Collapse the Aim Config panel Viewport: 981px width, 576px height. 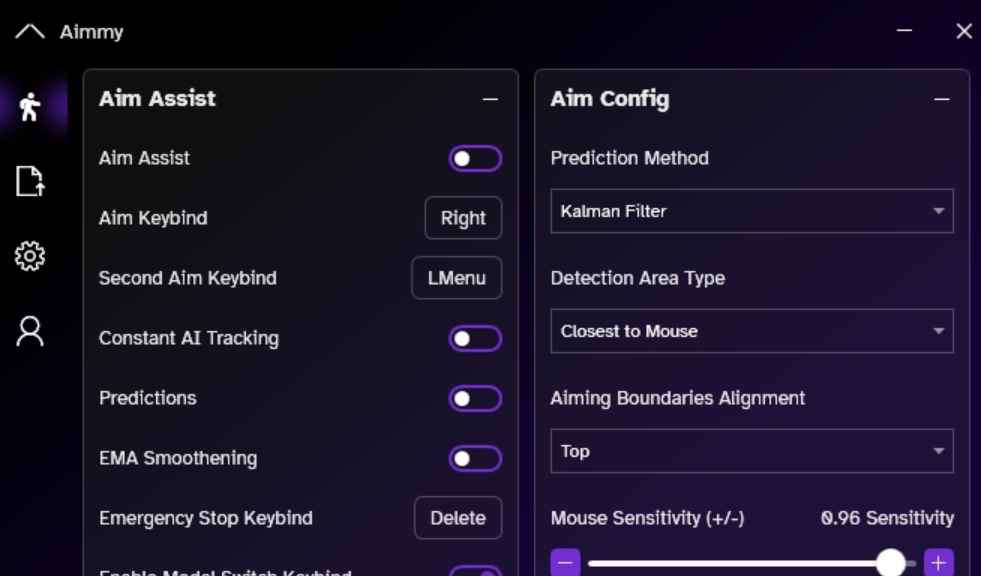(941, 99)
